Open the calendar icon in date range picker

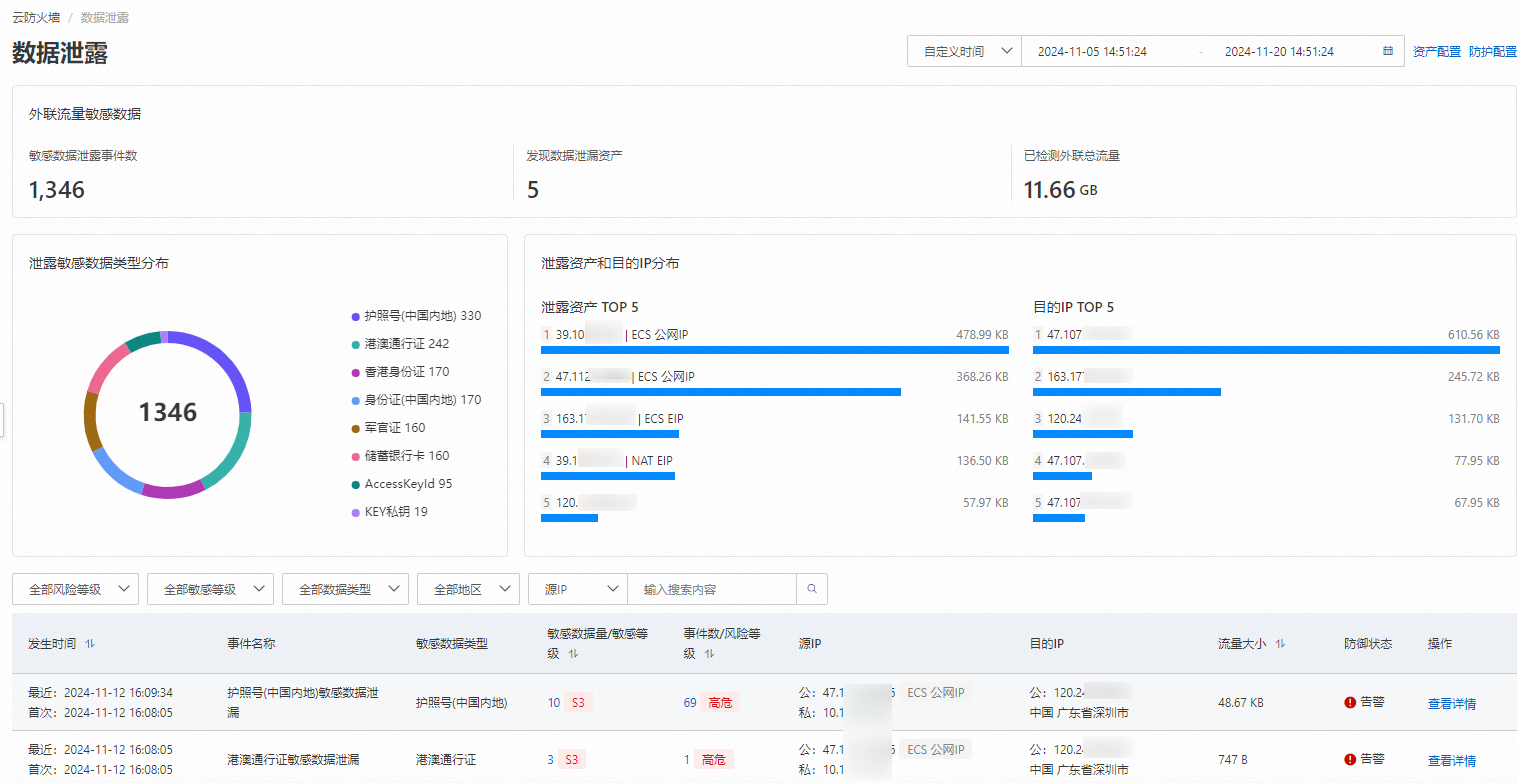[x=1388, y=51]
